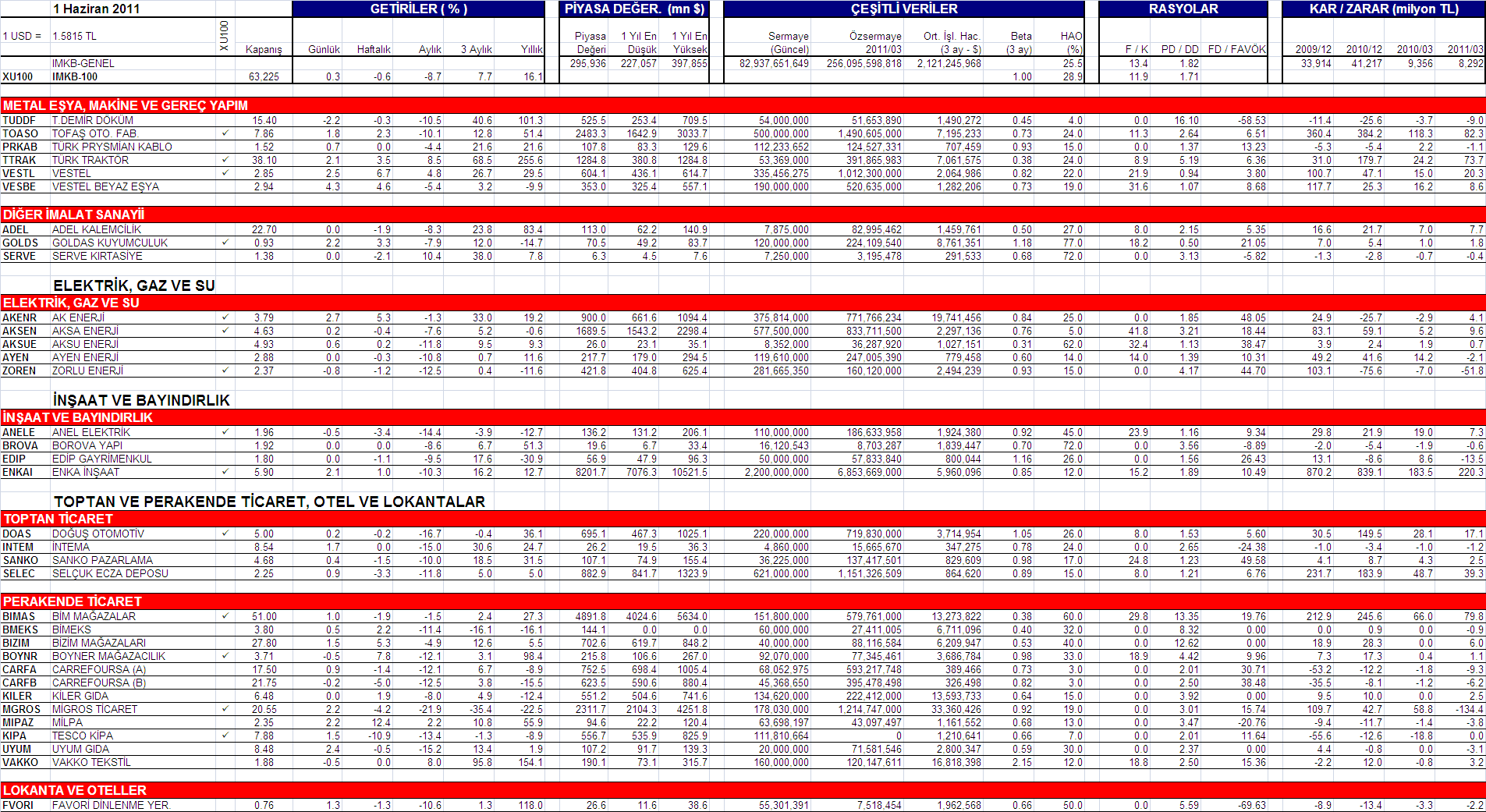
Task: Select the Özsermaye 2011/03 column header
Action: tap(875, 42)
